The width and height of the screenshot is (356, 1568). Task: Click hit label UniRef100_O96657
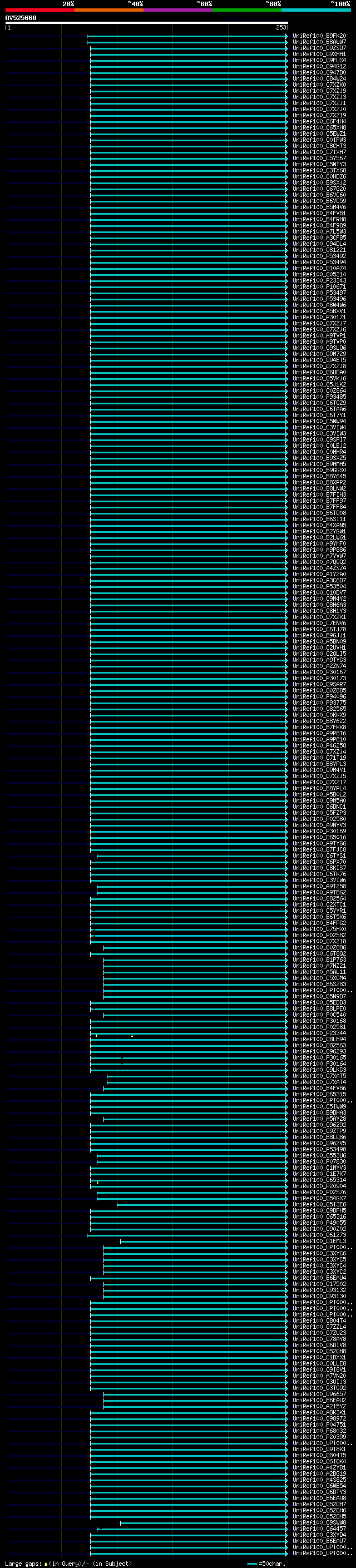click(x=319, y=1394)
